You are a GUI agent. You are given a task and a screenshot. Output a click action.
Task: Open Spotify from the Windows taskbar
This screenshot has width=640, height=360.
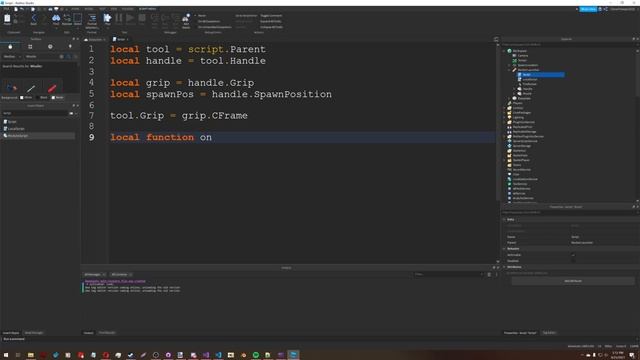(256, 355)
